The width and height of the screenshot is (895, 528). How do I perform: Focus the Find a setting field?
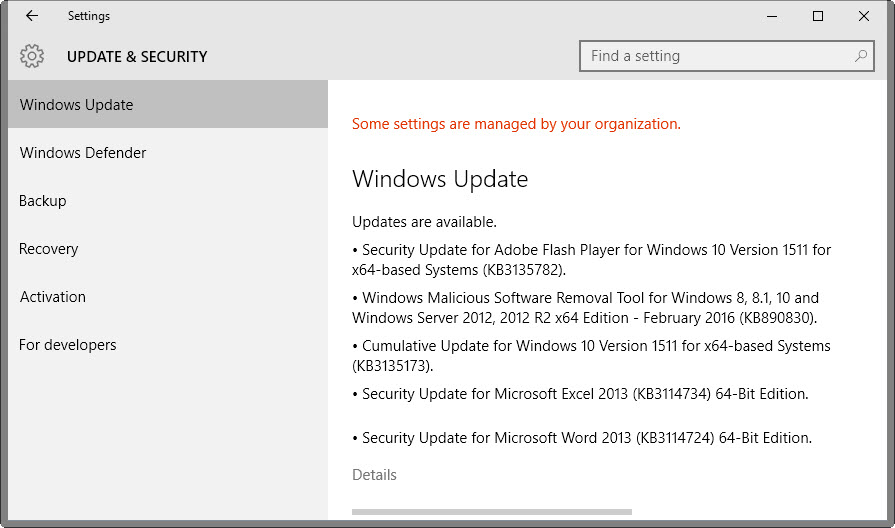coord(727,56)
